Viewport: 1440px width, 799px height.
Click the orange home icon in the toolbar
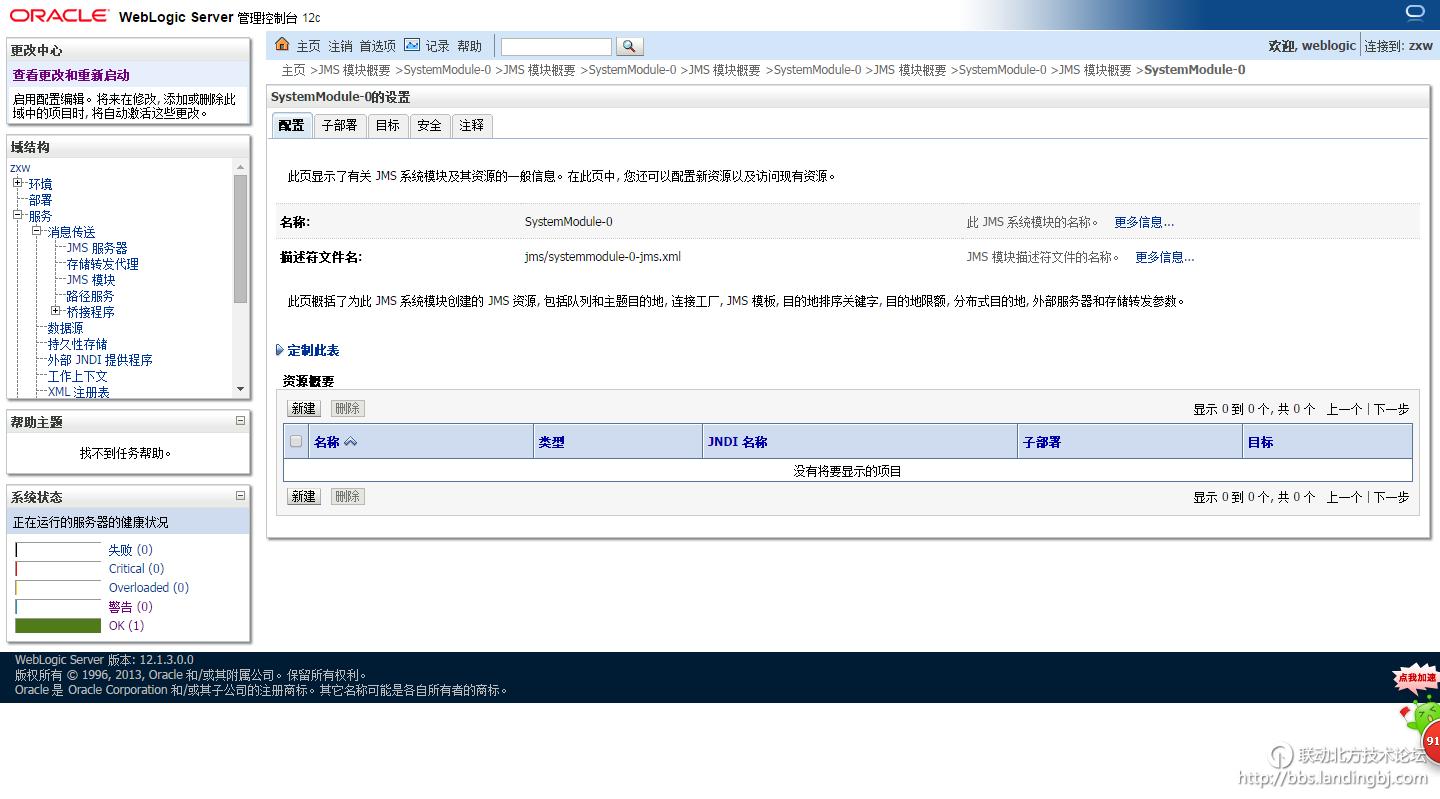tap(282, 45)
